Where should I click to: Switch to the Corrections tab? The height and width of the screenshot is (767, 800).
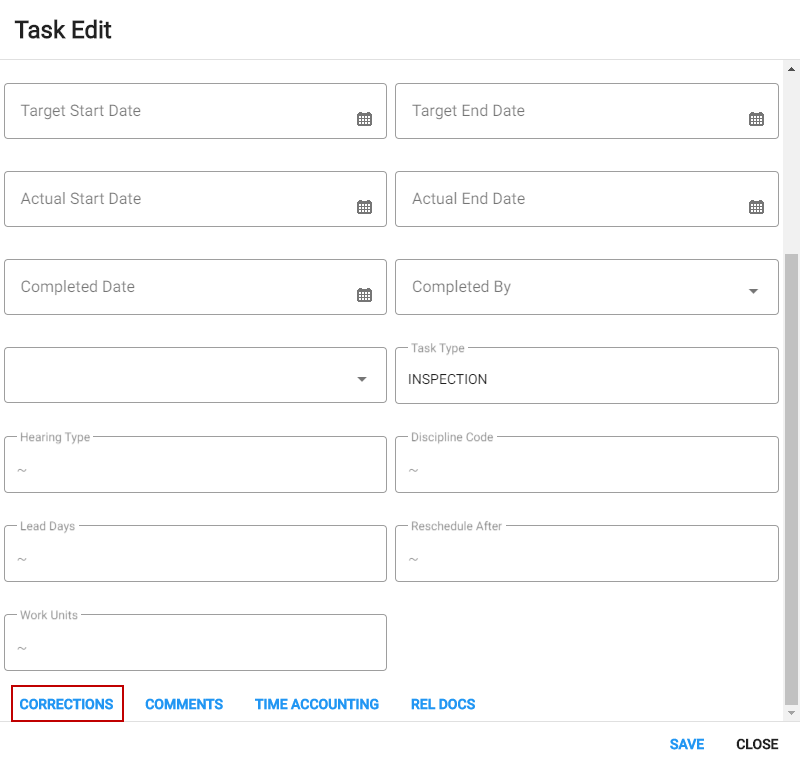click(x=67, y=704)
